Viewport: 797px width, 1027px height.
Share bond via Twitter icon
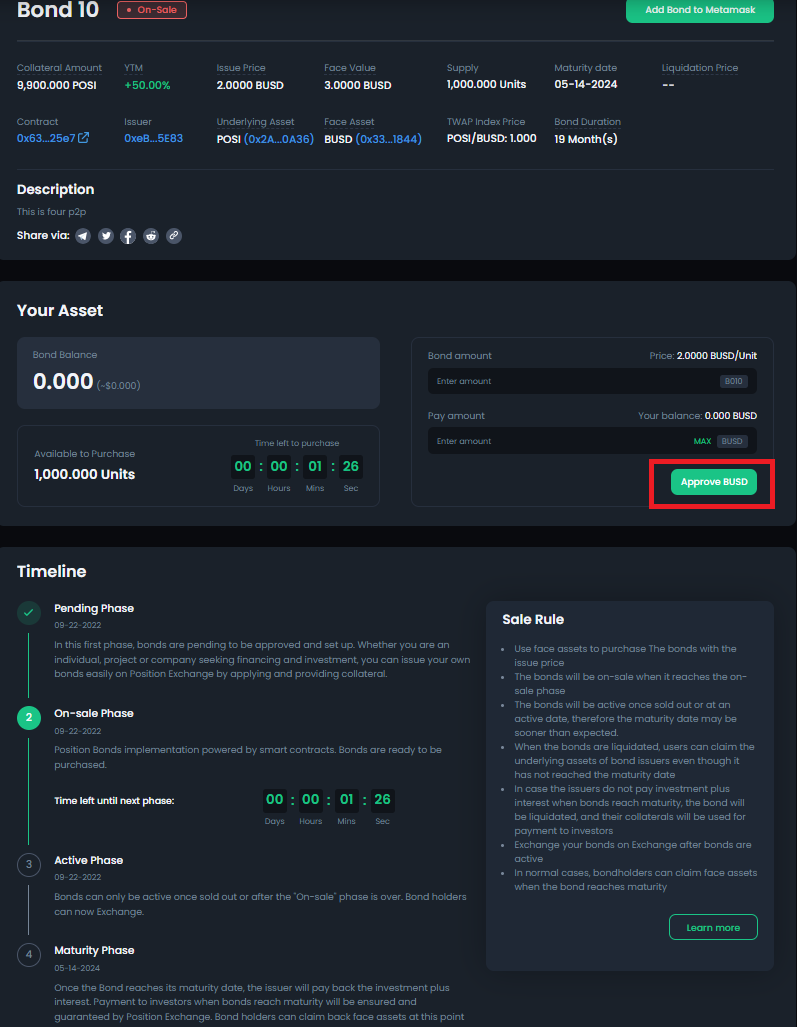(106, 236)
